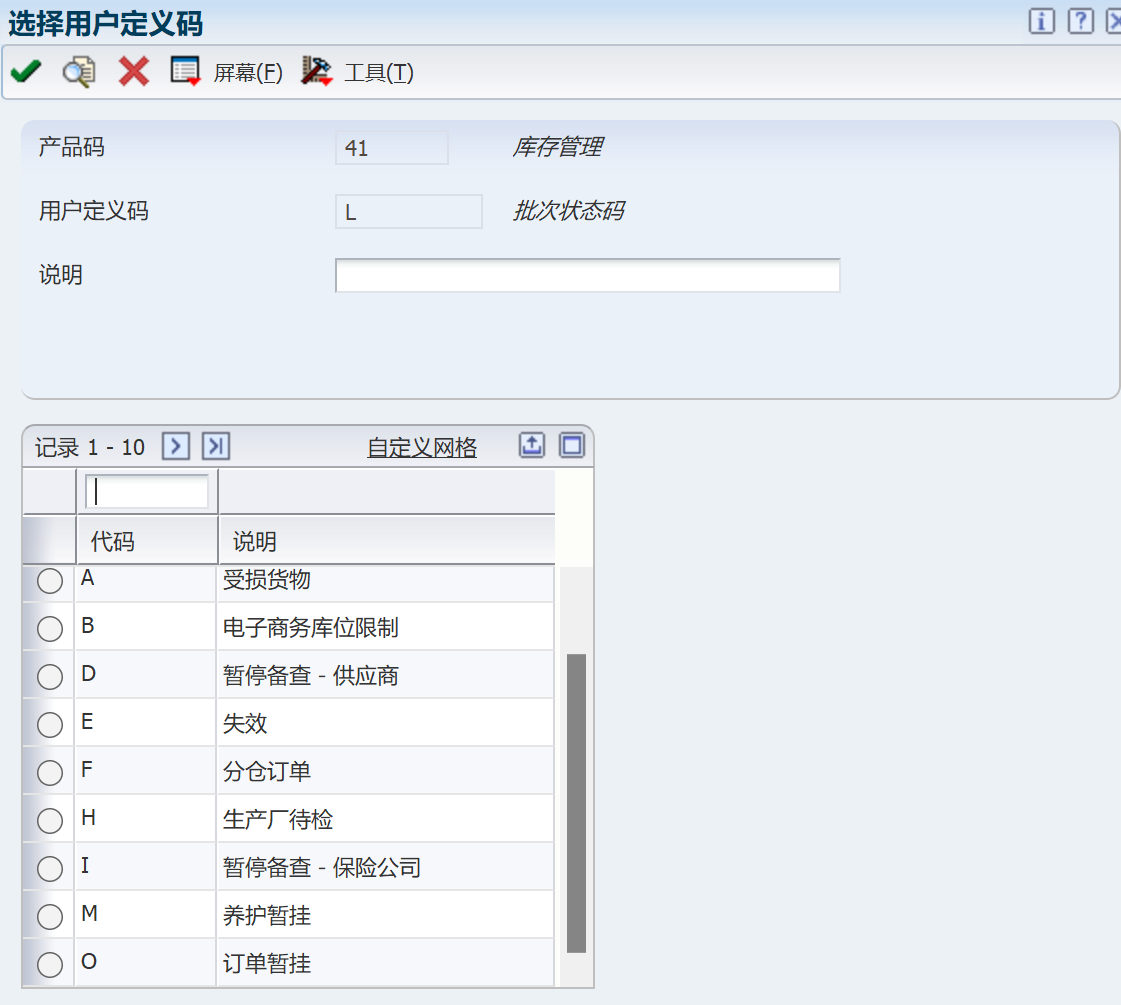
Task: Click the Tools hammer icon
Action: coord(316,71)
